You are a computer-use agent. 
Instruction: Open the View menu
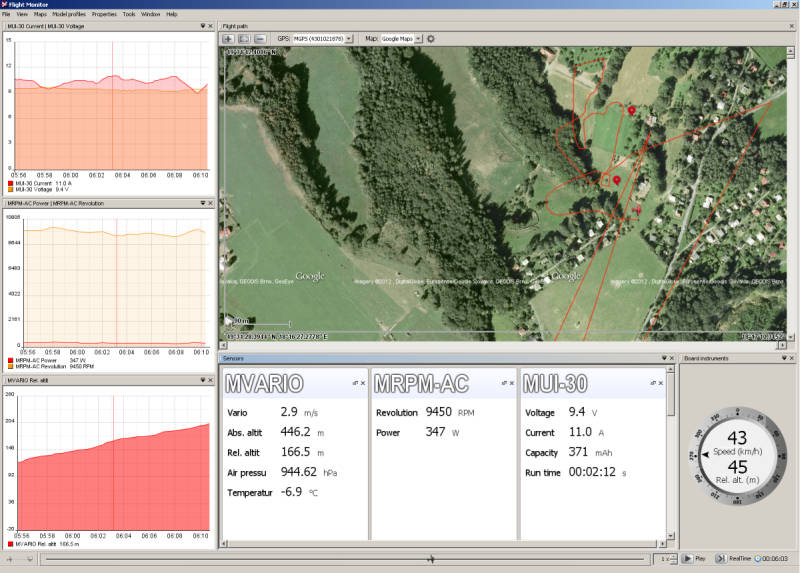click(x=22, y=14)
